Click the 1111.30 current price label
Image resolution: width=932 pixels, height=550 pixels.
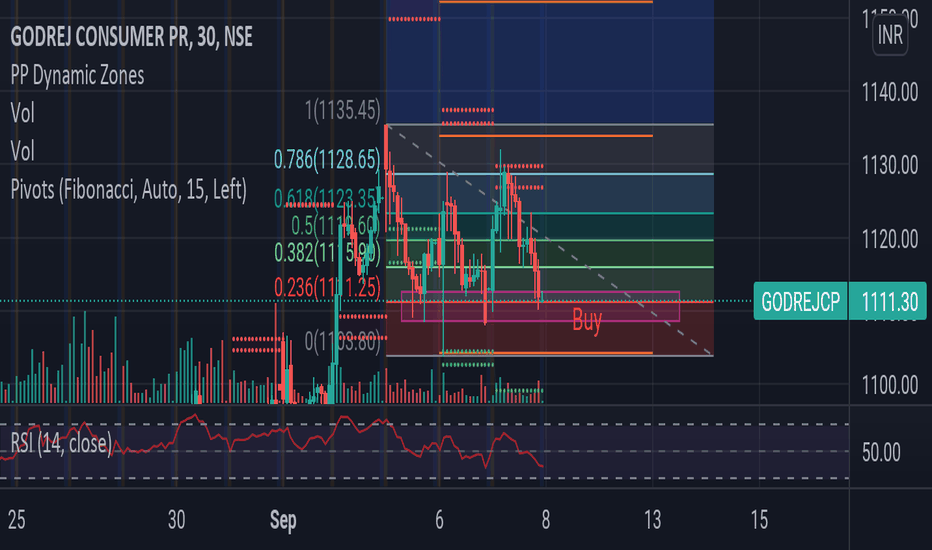click(889, 301)
